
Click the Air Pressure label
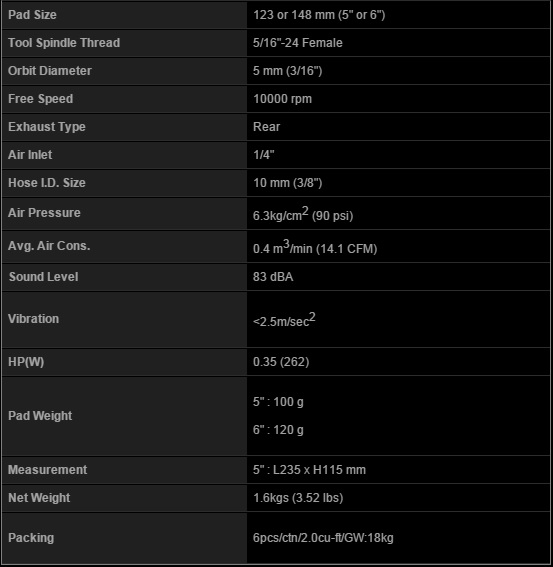pos(44,213)
